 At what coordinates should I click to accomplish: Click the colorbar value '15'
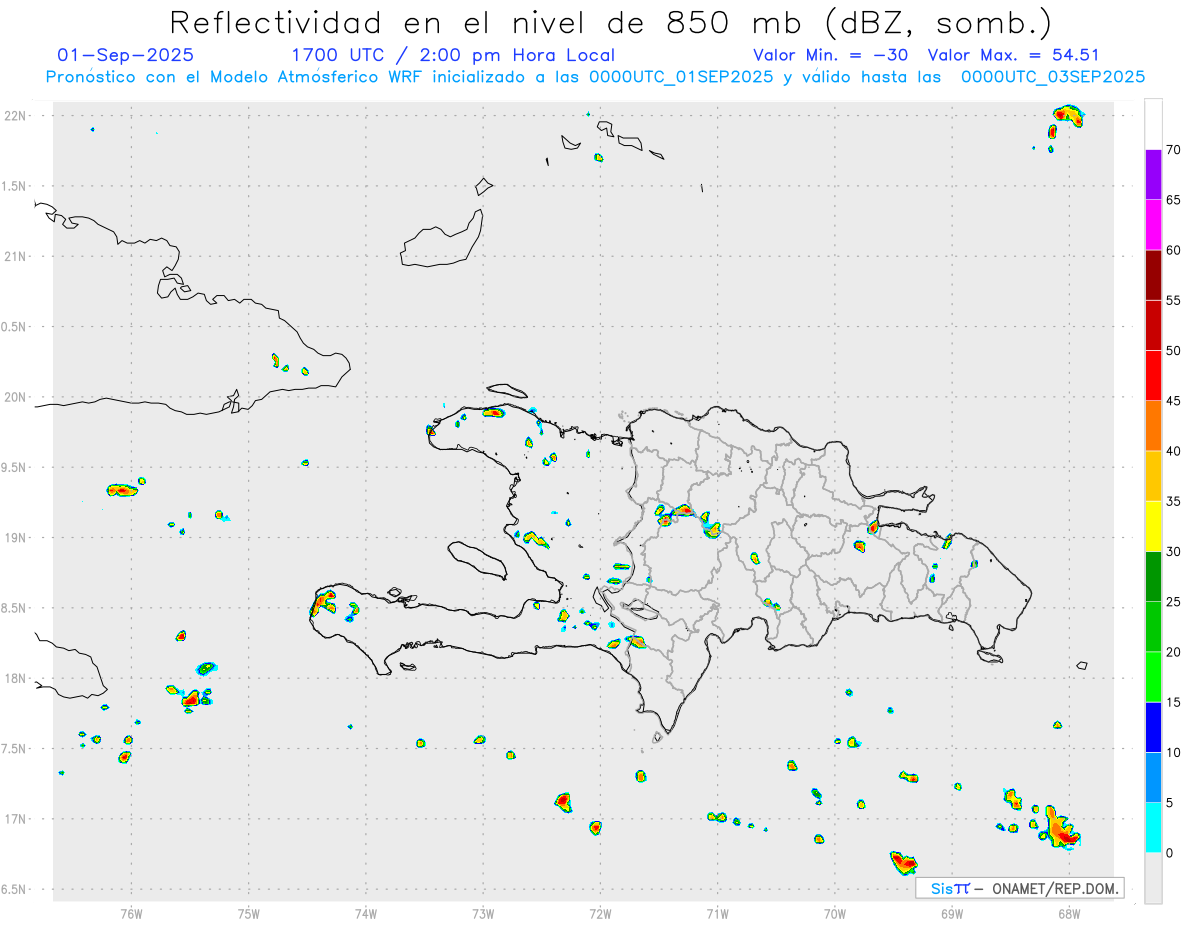pyautogui.click(x=1173, y=702)
